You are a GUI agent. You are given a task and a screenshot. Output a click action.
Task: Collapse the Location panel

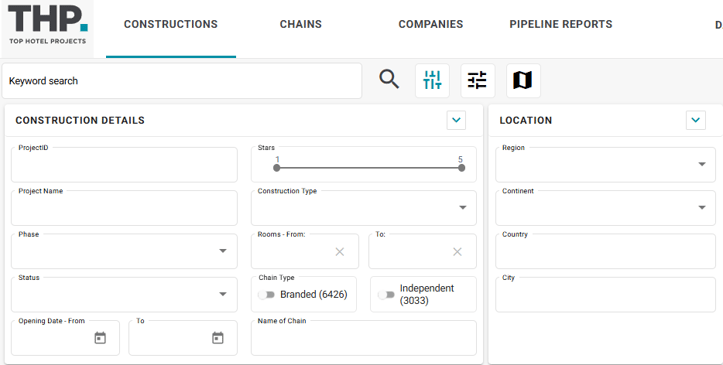pyautogui.click(x=695, y=120)
